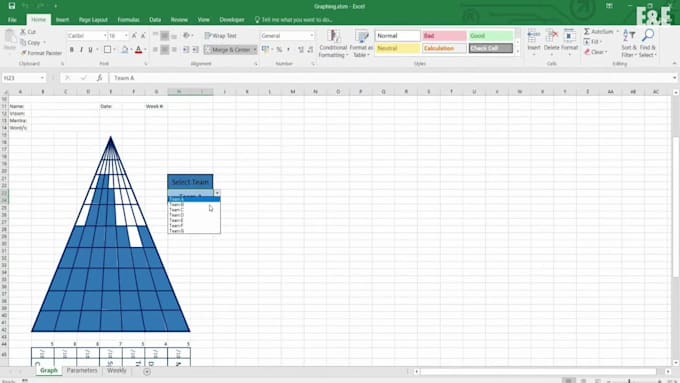Click the Save icon in title bar
This screenshot has width=680, height=383.
[12, 6]
